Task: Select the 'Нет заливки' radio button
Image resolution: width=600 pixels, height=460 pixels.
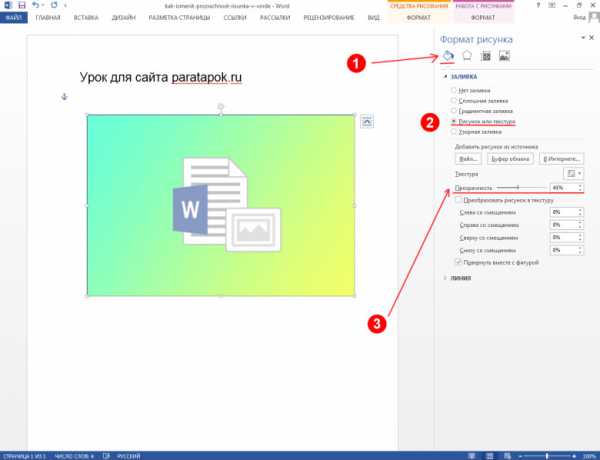Action: (x=453, y=90)
